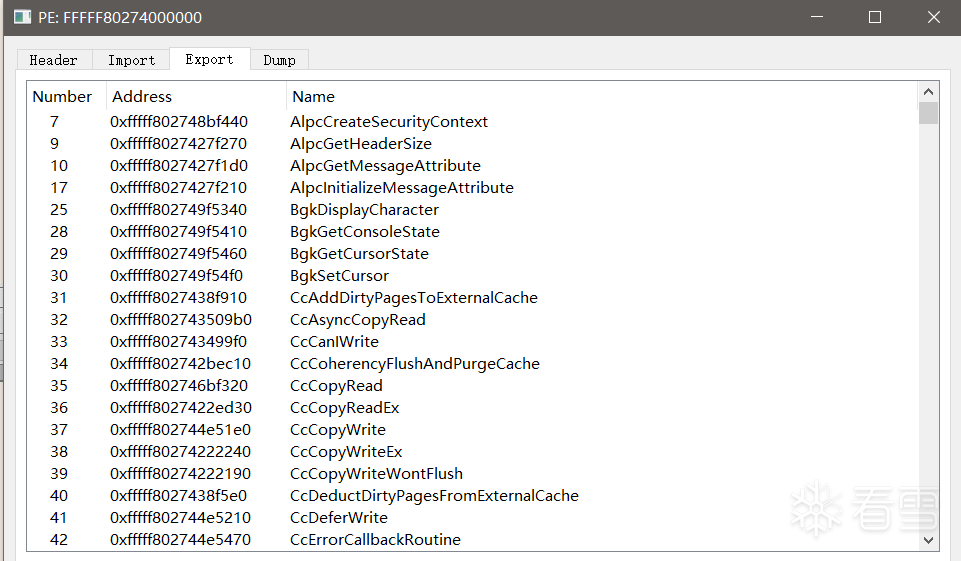961x561 pixels.
Task: Select the AlpcCreateSecurityContext export row
Action: coord(389,122)
